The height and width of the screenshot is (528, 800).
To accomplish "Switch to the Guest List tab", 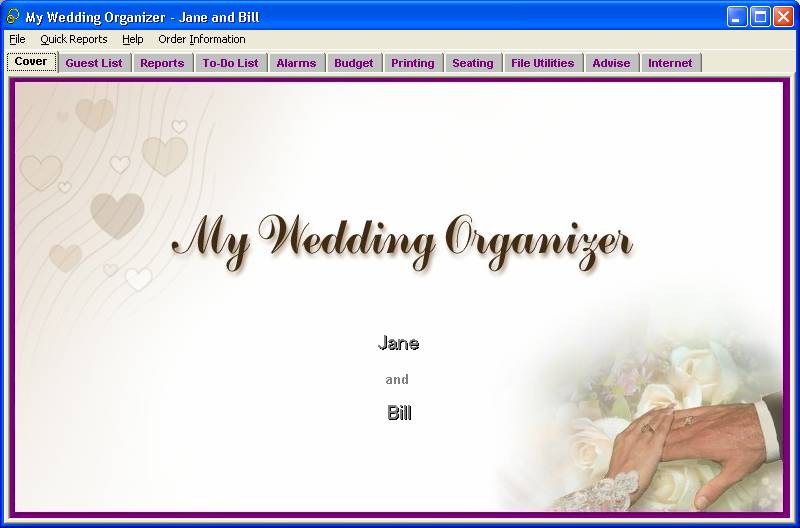I will click(x=94, y=63).
